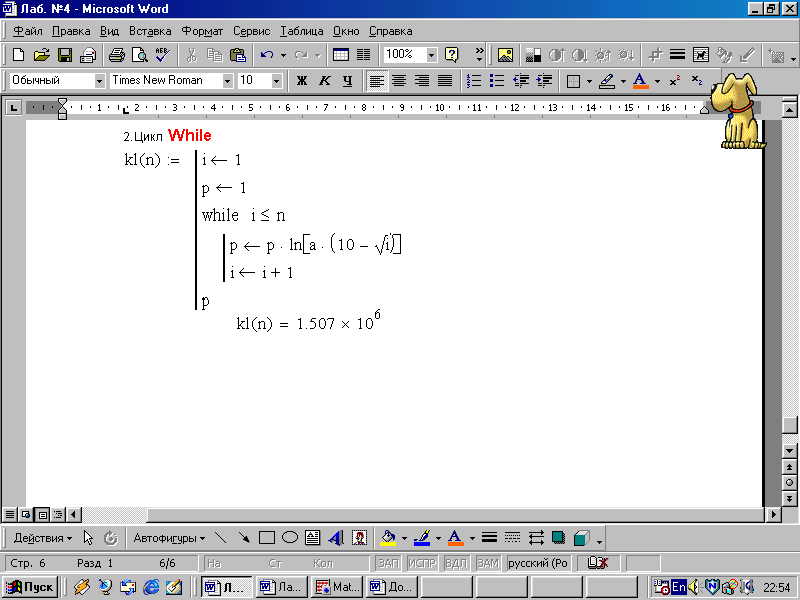Expand undo history dropdown arrow
The height and width of the screenshot is (600, 800).
tap(283, 55)
